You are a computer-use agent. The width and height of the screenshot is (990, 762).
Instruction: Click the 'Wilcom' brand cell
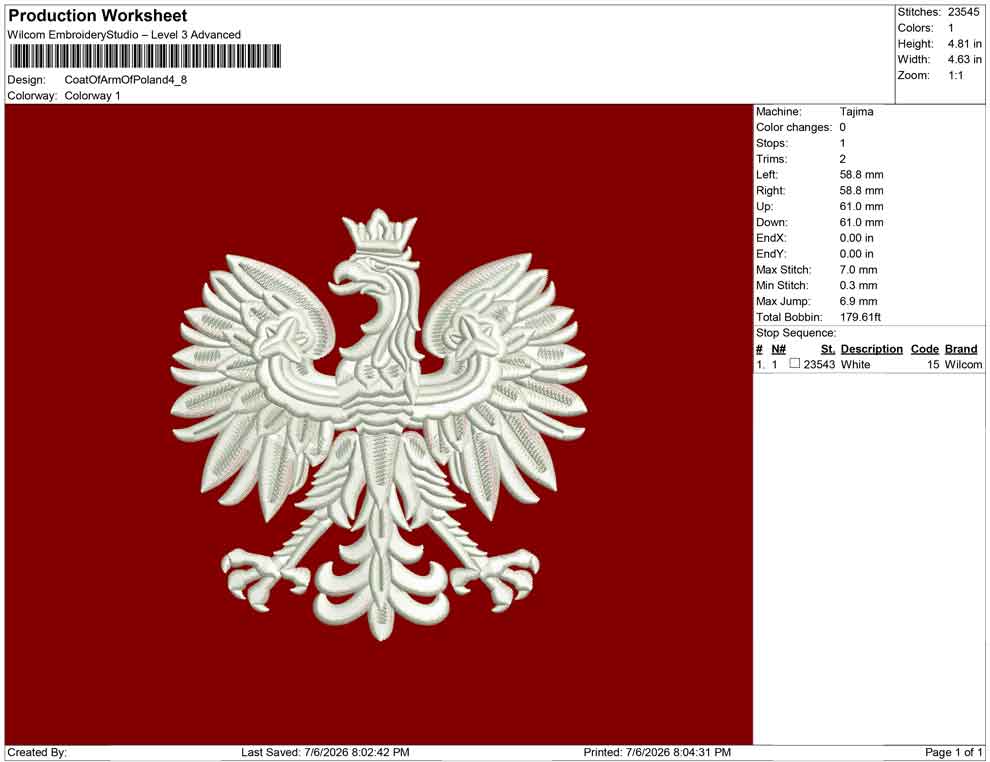963,364
